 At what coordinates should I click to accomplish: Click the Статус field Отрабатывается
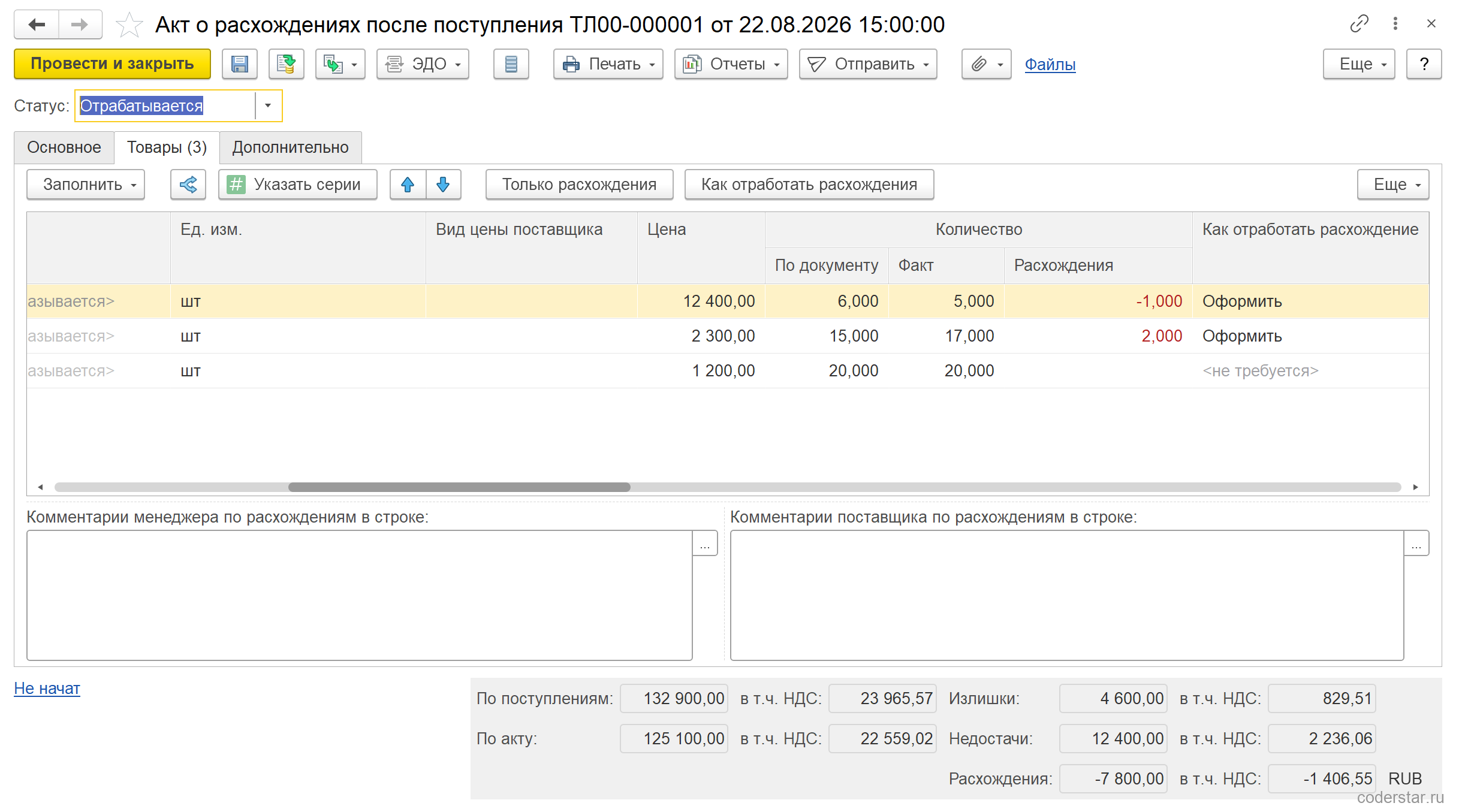coord(165,106)
